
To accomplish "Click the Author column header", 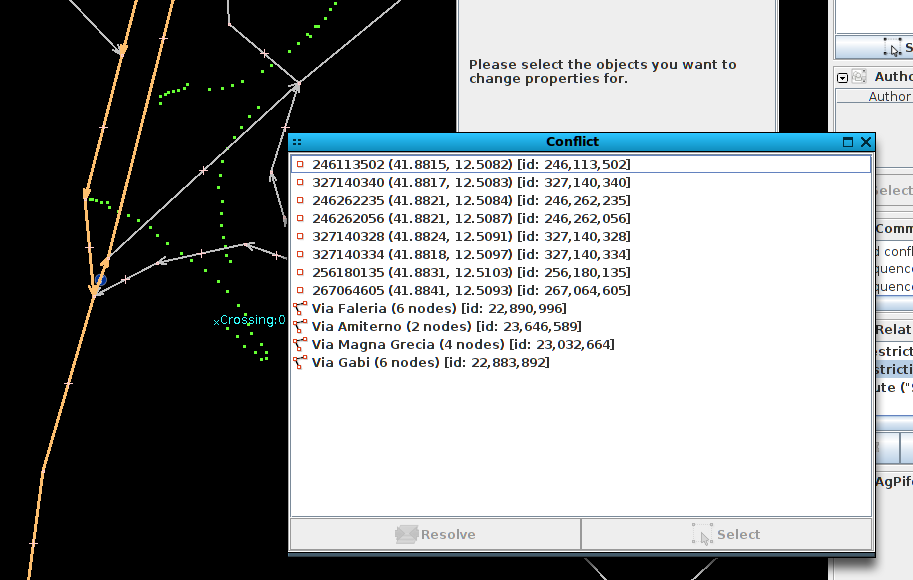I will (x=888, y=97).
